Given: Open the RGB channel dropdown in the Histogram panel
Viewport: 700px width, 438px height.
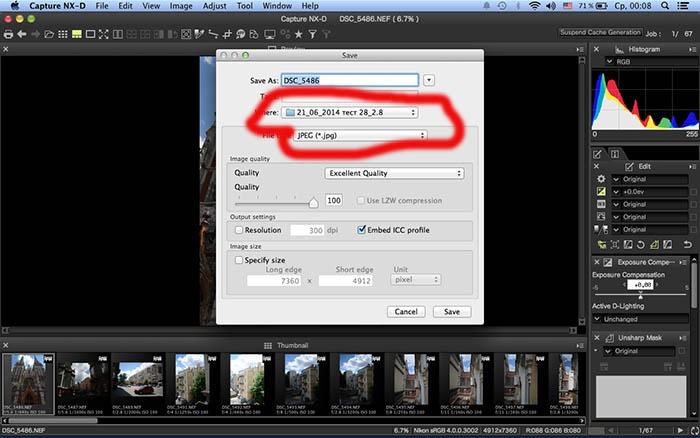Looking at the screenshot, I should point(650,62).
